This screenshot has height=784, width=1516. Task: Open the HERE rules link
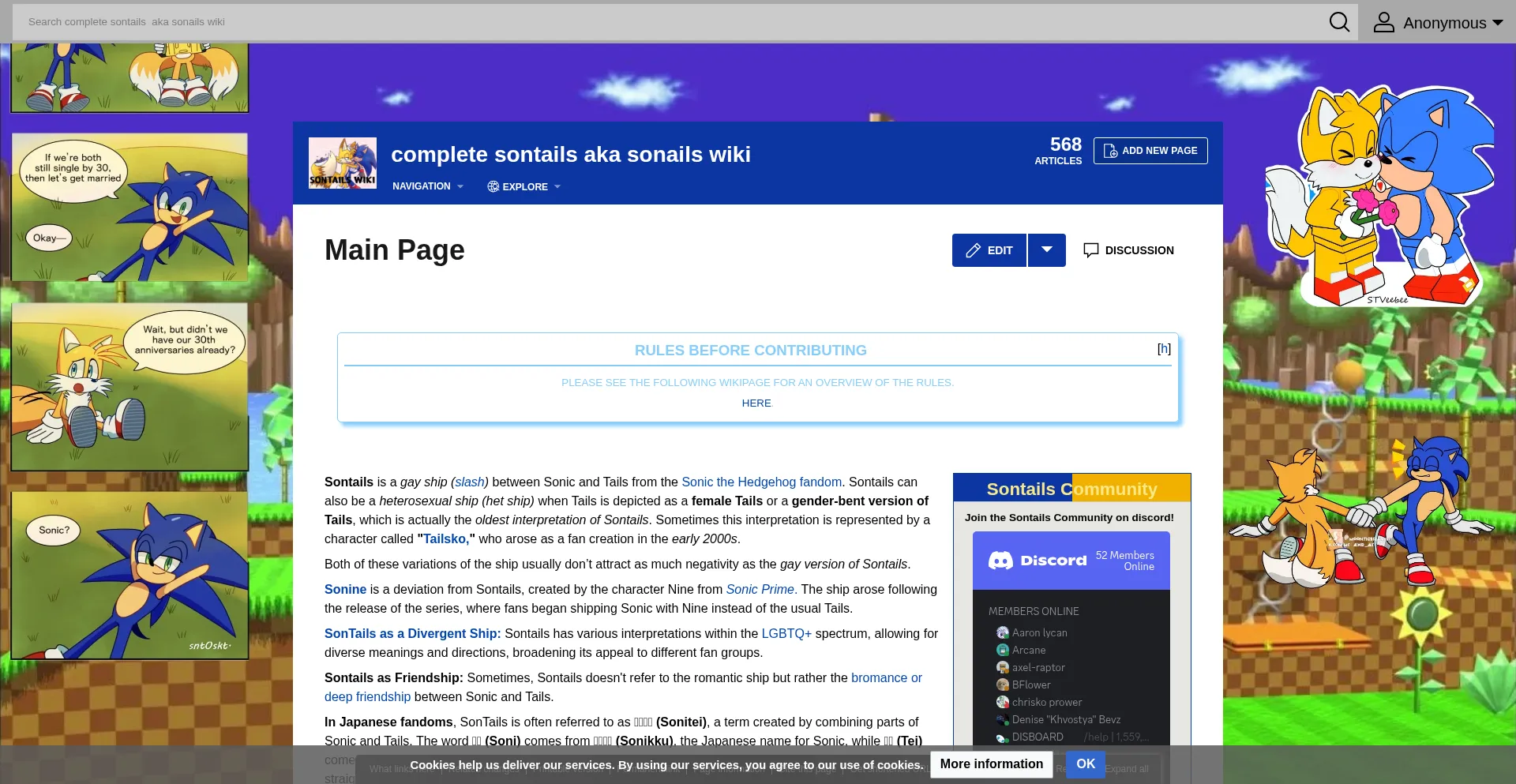pyautogui.click(x=756, y=403)
